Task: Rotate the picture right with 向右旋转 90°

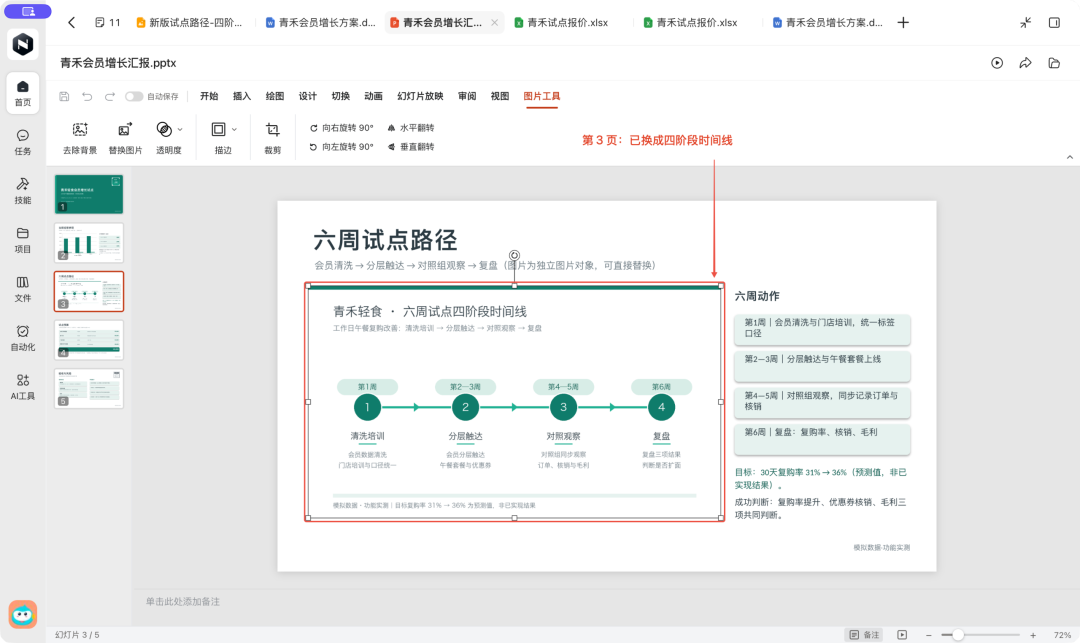Action: click(x=342, y=128)
